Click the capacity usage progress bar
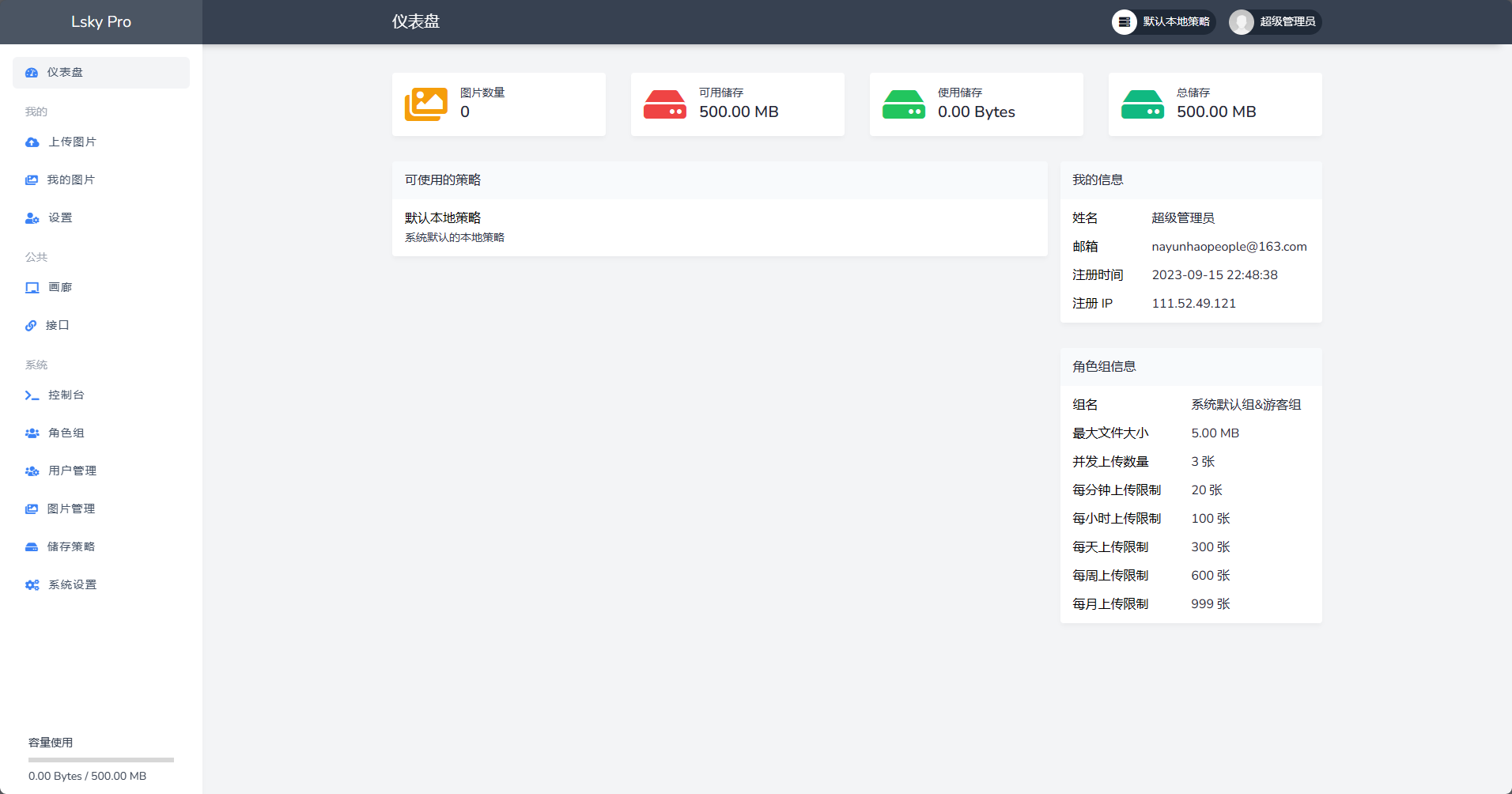Screen dimensions: 1512x794 click(x=101, y=760)
